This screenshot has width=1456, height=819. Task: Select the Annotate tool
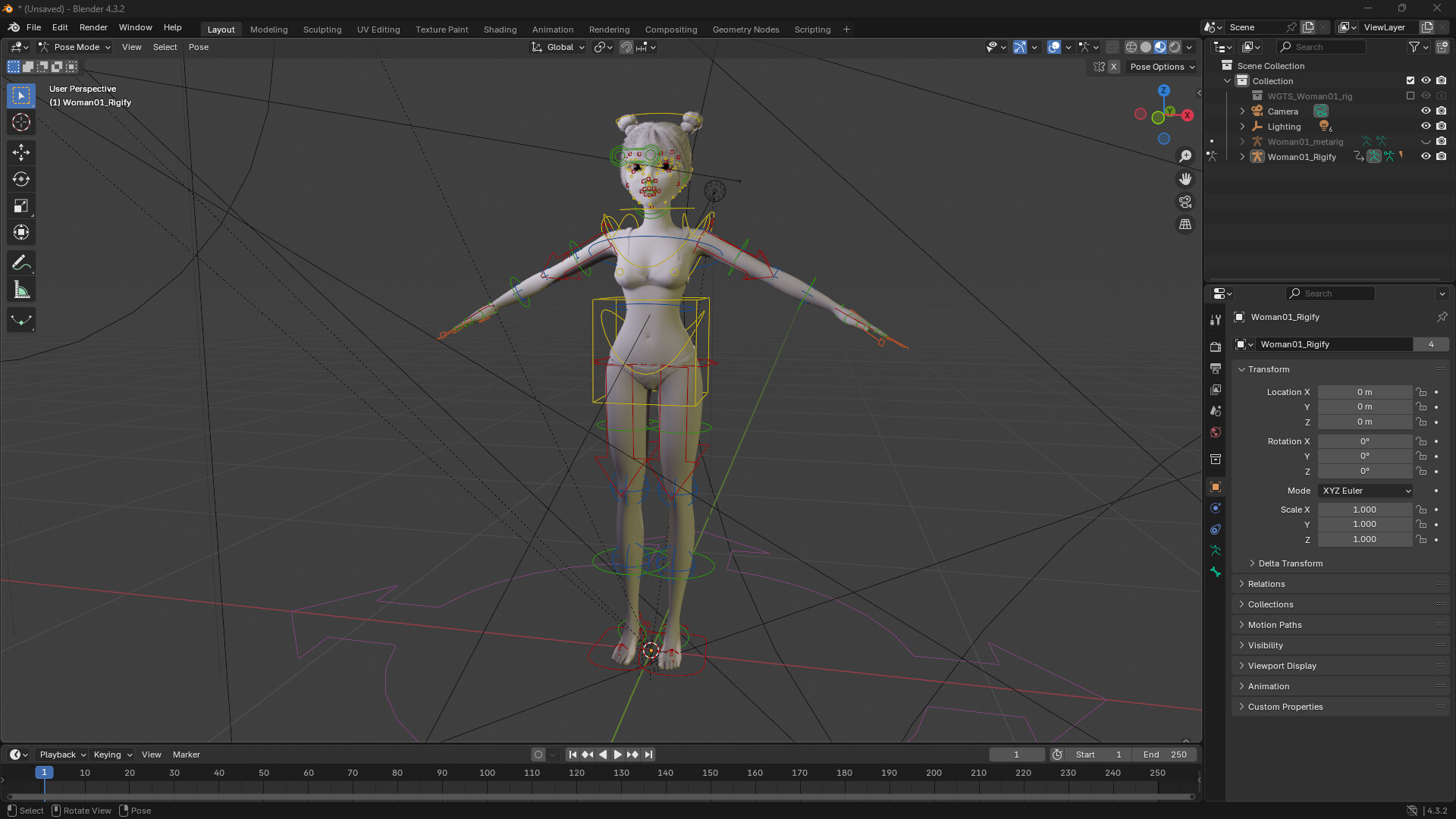[x=20, y=262]
